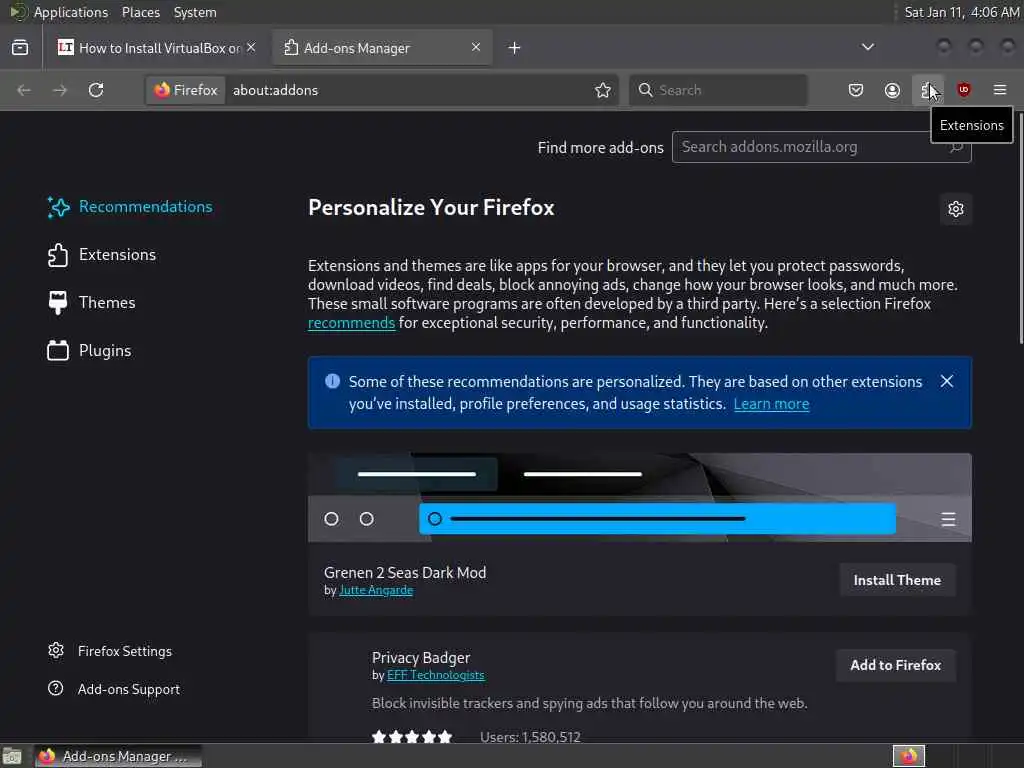Viewport: 1024px width, 768px height.
Task: Select Recommendations in the sidebar
Action: click(131, 207)
